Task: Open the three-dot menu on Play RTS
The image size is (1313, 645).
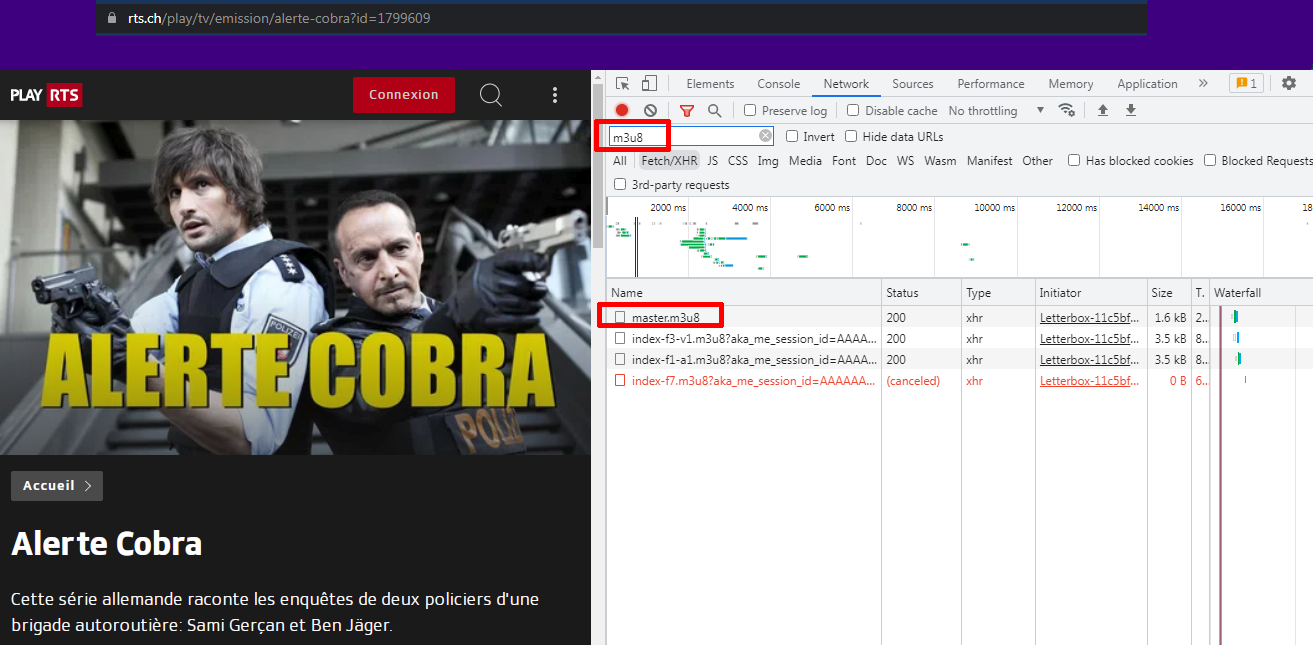Action: tap(555, 95)
